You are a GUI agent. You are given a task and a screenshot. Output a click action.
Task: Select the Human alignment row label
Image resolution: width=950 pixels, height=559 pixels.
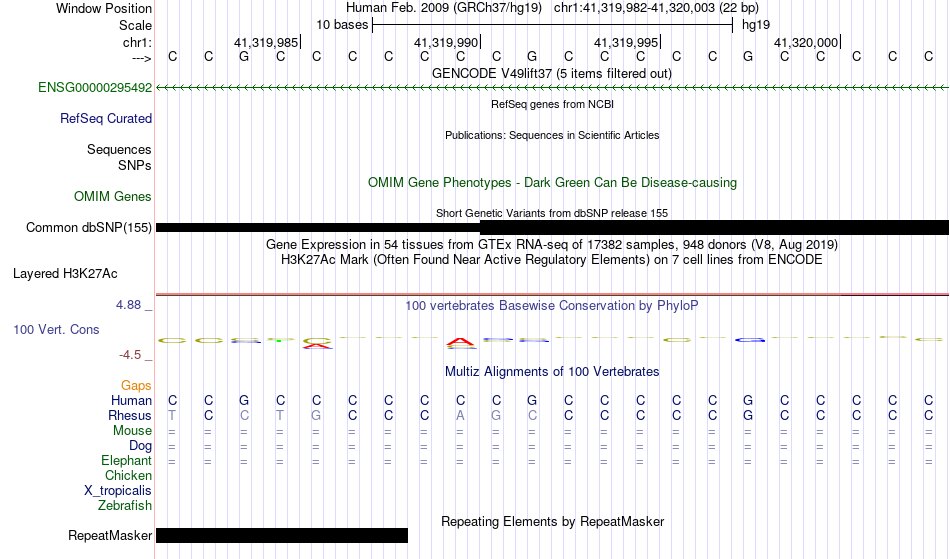click(131, 400)
